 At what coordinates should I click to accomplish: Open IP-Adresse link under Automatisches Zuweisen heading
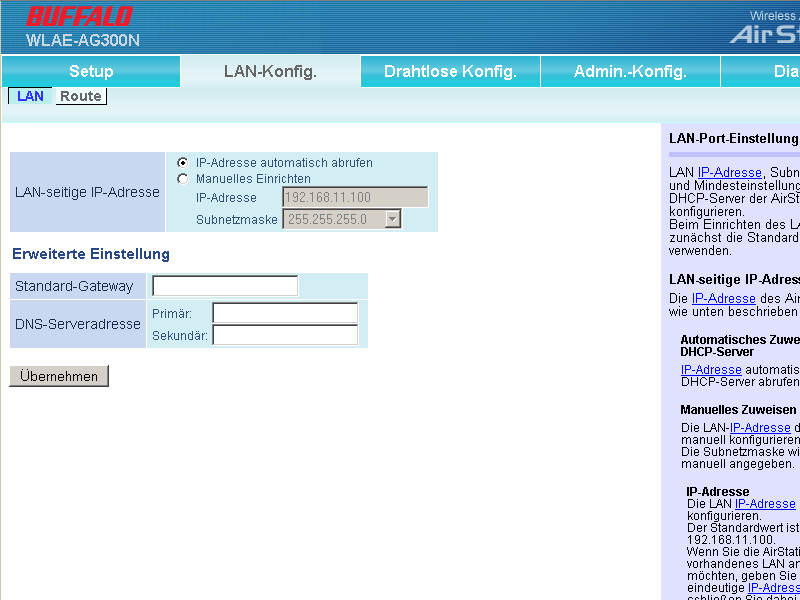click(711, 369)
